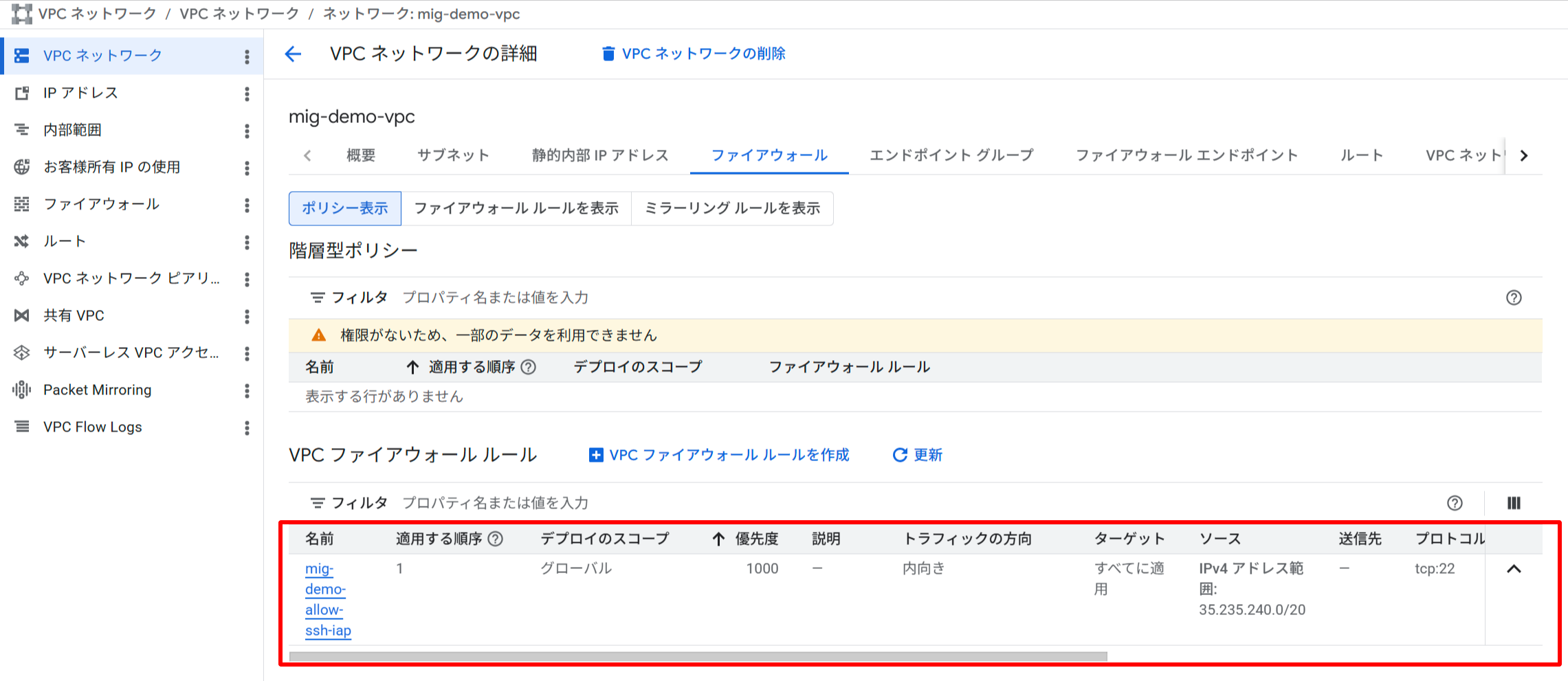Image resolution: width=1568 pixels, height=681 pixels.
Task: Open the ファイアウォール エンドポイント tab
Action: 1186,155
